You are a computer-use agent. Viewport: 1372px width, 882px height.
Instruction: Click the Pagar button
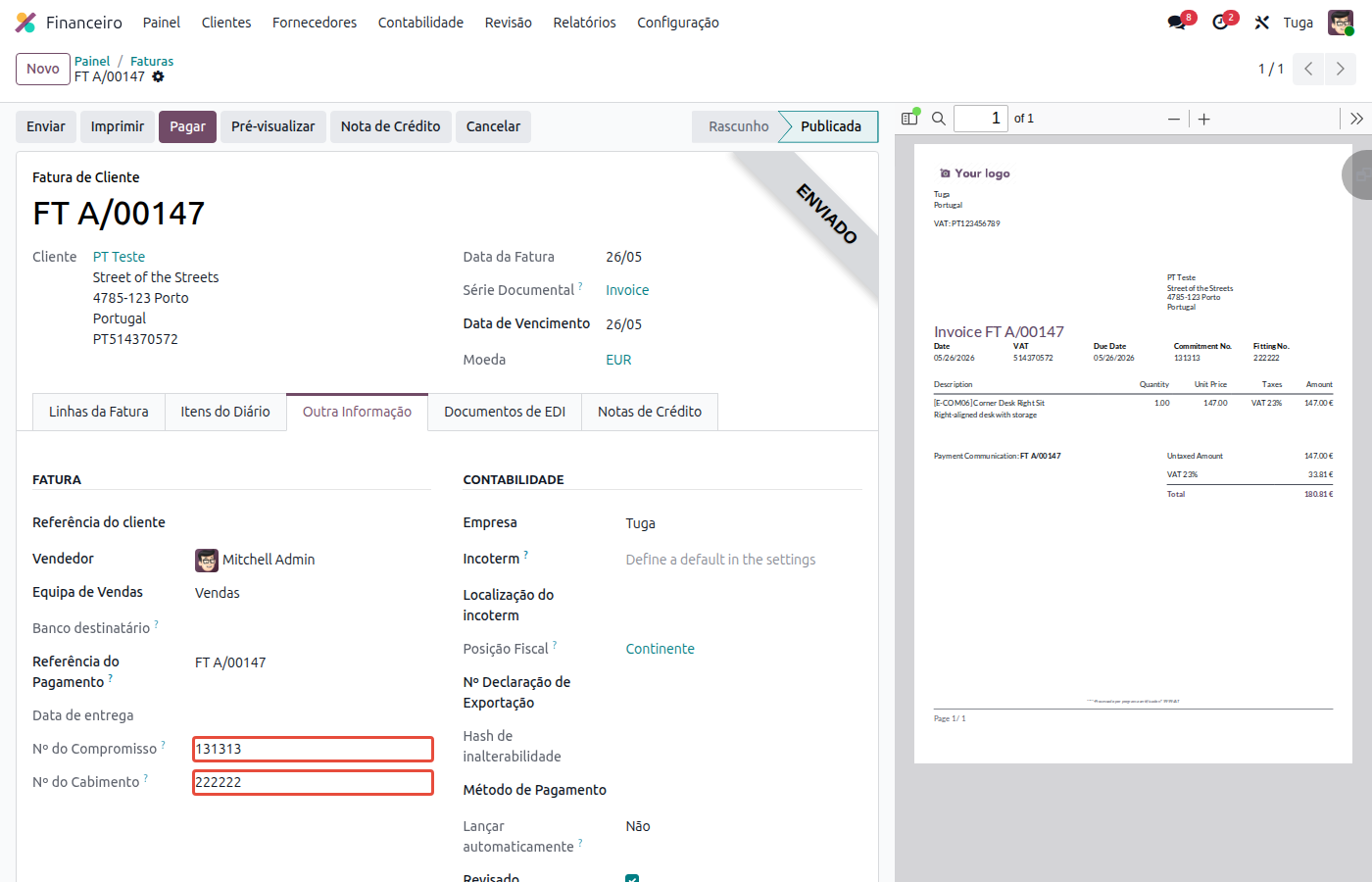tap(187, 126)
